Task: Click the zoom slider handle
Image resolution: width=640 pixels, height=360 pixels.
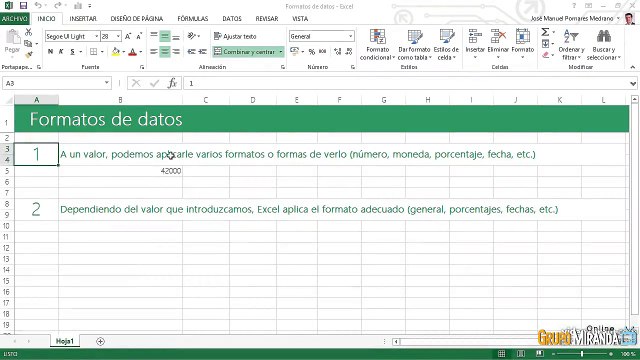Action: pos(582,353)
